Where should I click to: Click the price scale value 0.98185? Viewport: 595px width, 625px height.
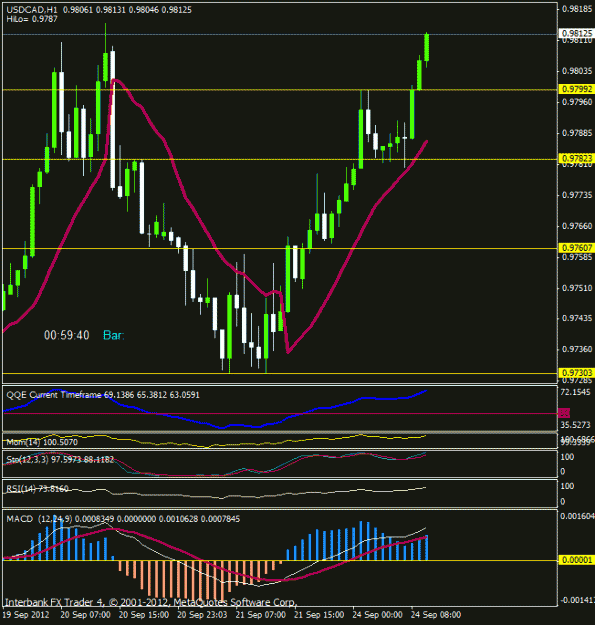[x=577, y=9]
